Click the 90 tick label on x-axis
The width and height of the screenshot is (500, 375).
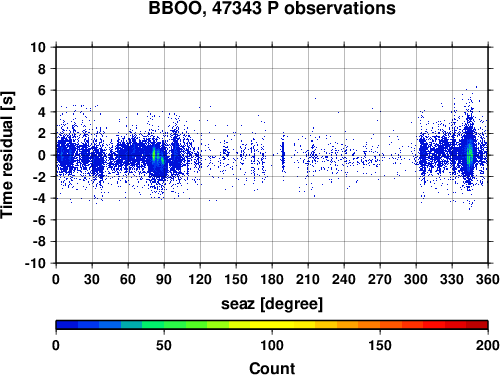click(164, 279)
